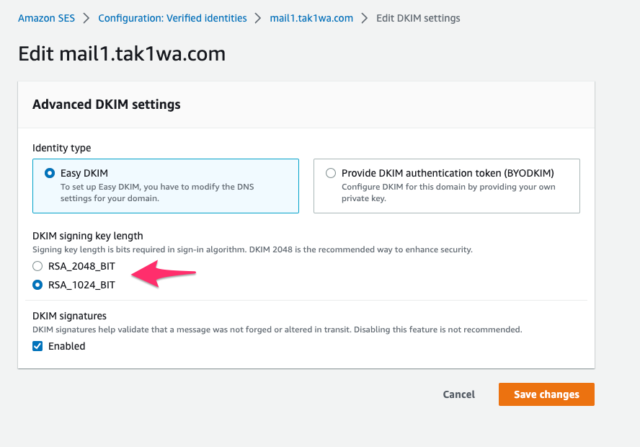This screenshot has height=447, width=640.
Task: Click the Save changes button
Action: tap(546, 394)
